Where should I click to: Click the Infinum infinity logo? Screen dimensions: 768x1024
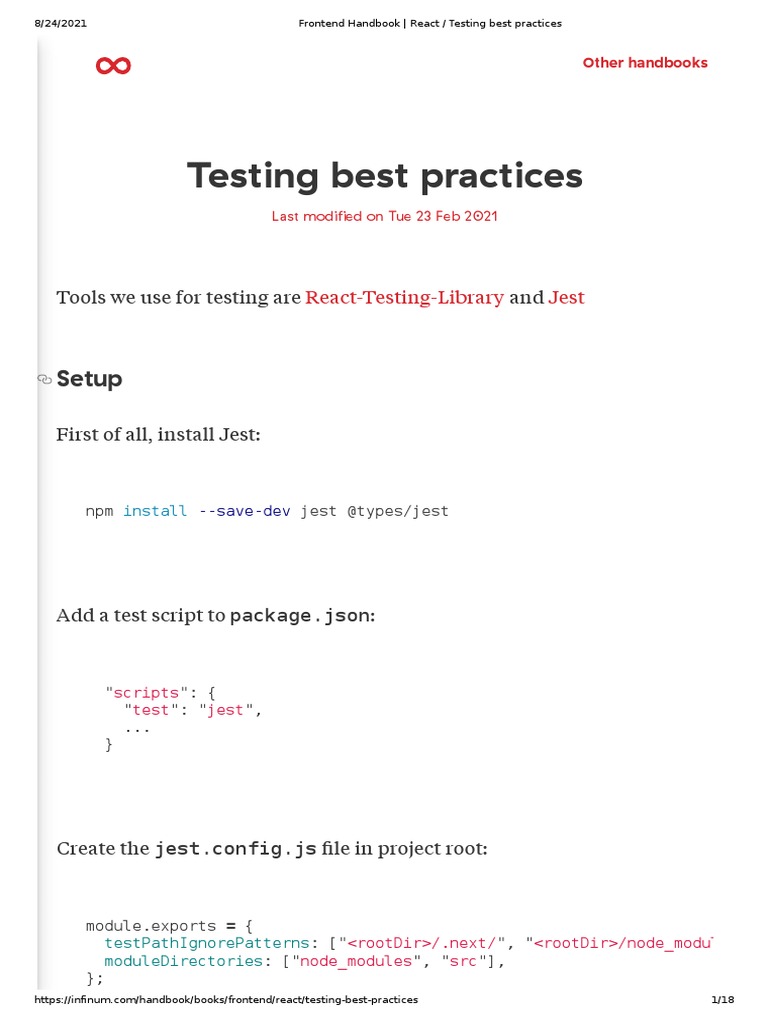click(113, 66)
